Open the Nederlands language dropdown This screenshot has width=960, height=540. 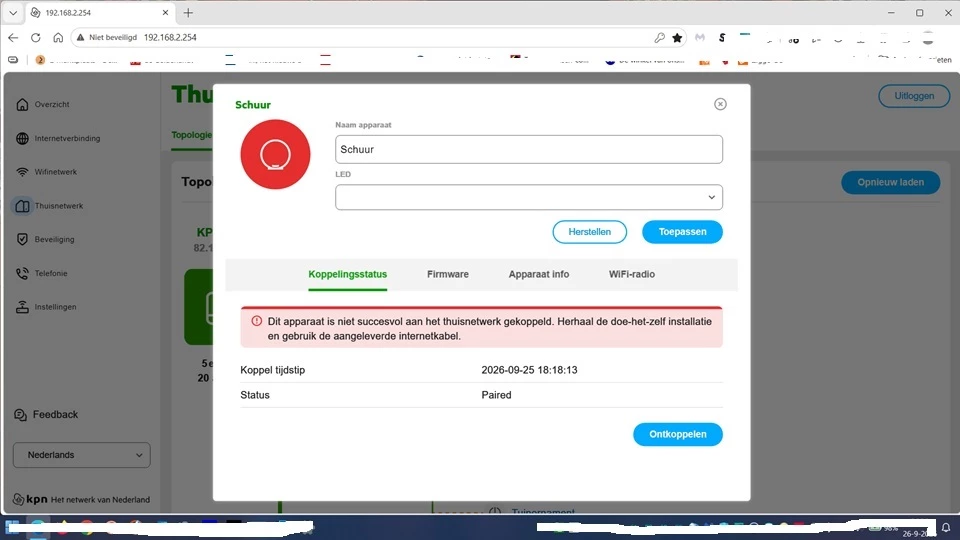click(81, 455)
